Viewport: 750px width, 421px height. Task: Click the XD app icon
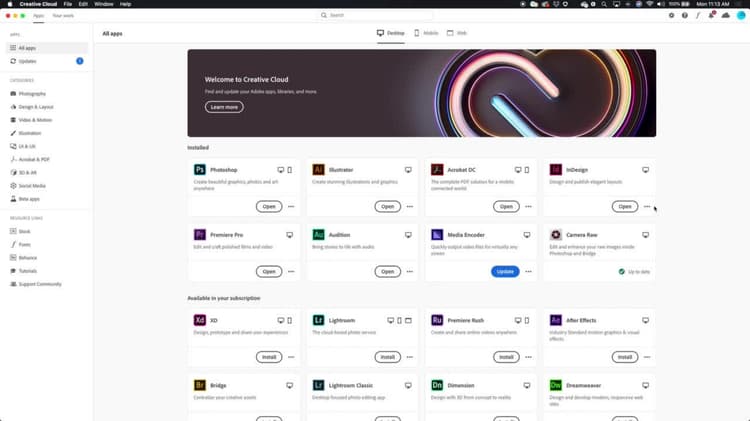[199, 320]
